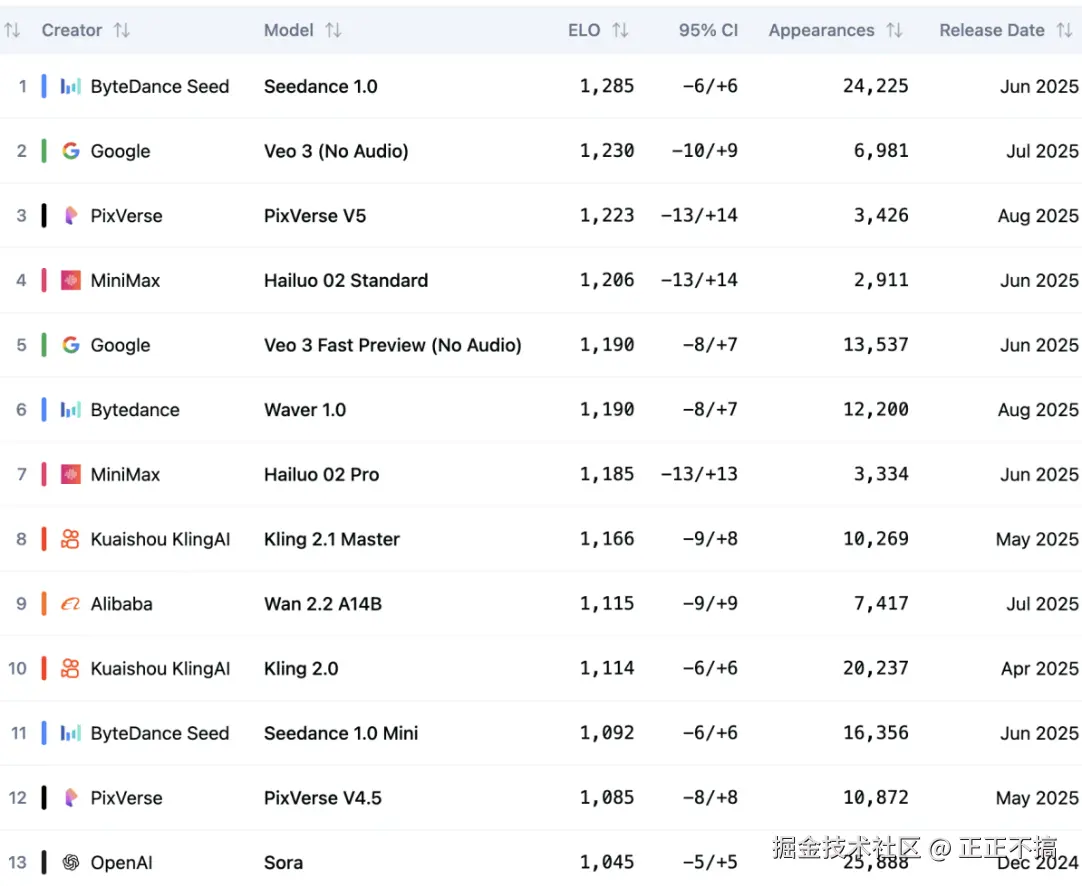Screen dimensions: 1082x886
Task: Click the Alibaba logo beside Wan 2.2 A14B
Action: point(70,604)
